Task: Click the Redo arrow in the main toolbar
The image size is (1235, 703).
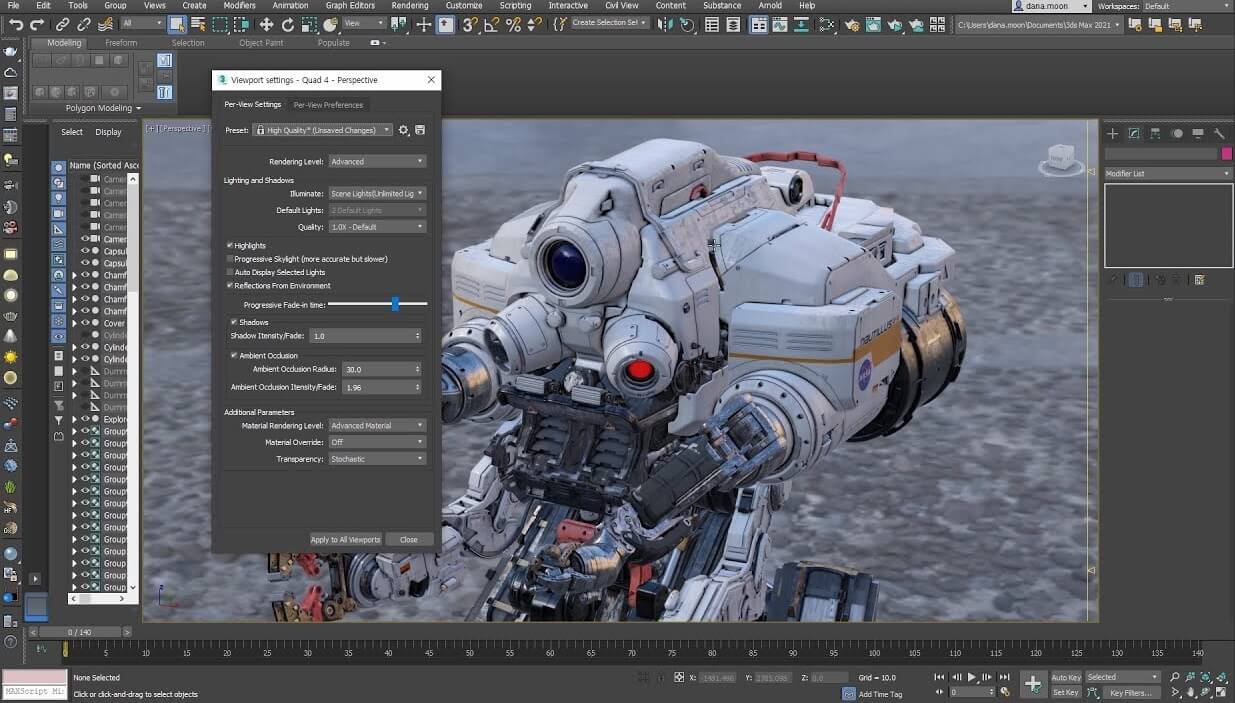Action: (37, 24)
